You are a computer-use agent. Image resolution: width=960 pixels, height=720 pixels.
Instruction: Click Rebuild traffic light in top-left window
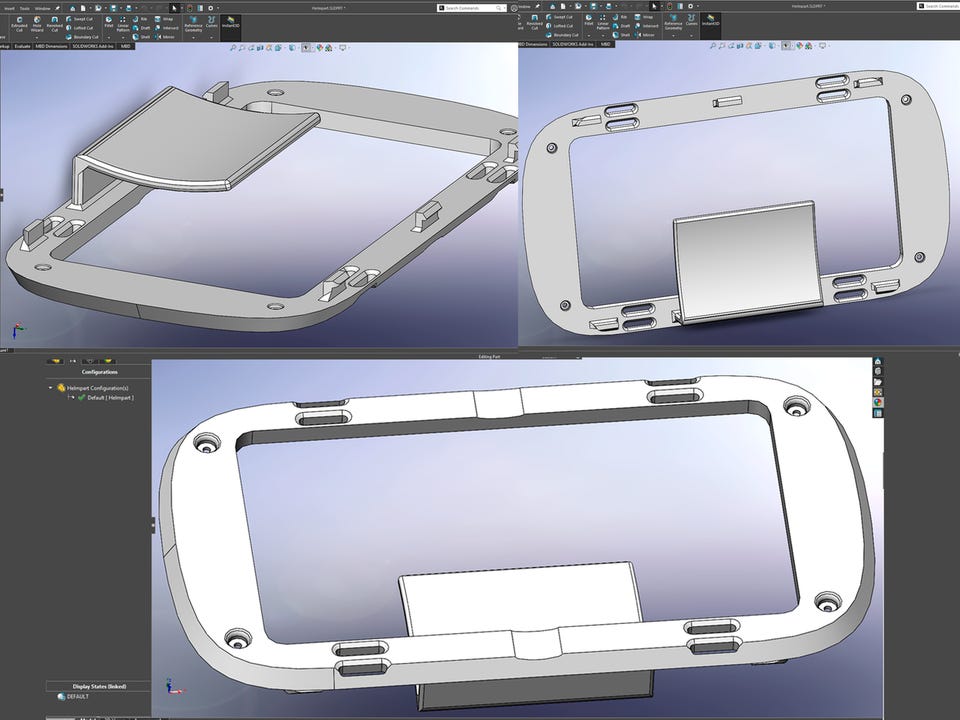[x=189, y=8]
